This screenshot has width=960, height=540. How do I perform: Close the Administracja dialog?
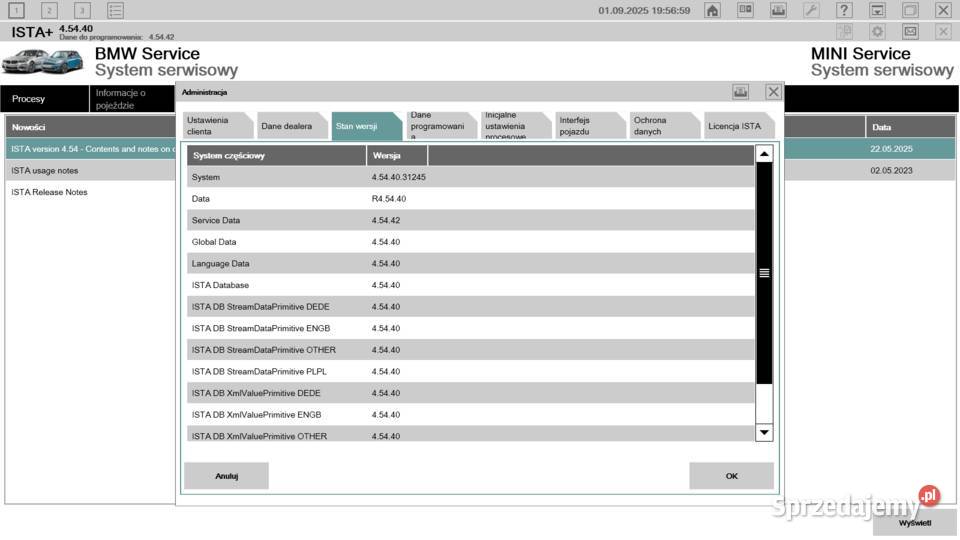[x=773, y=92]
